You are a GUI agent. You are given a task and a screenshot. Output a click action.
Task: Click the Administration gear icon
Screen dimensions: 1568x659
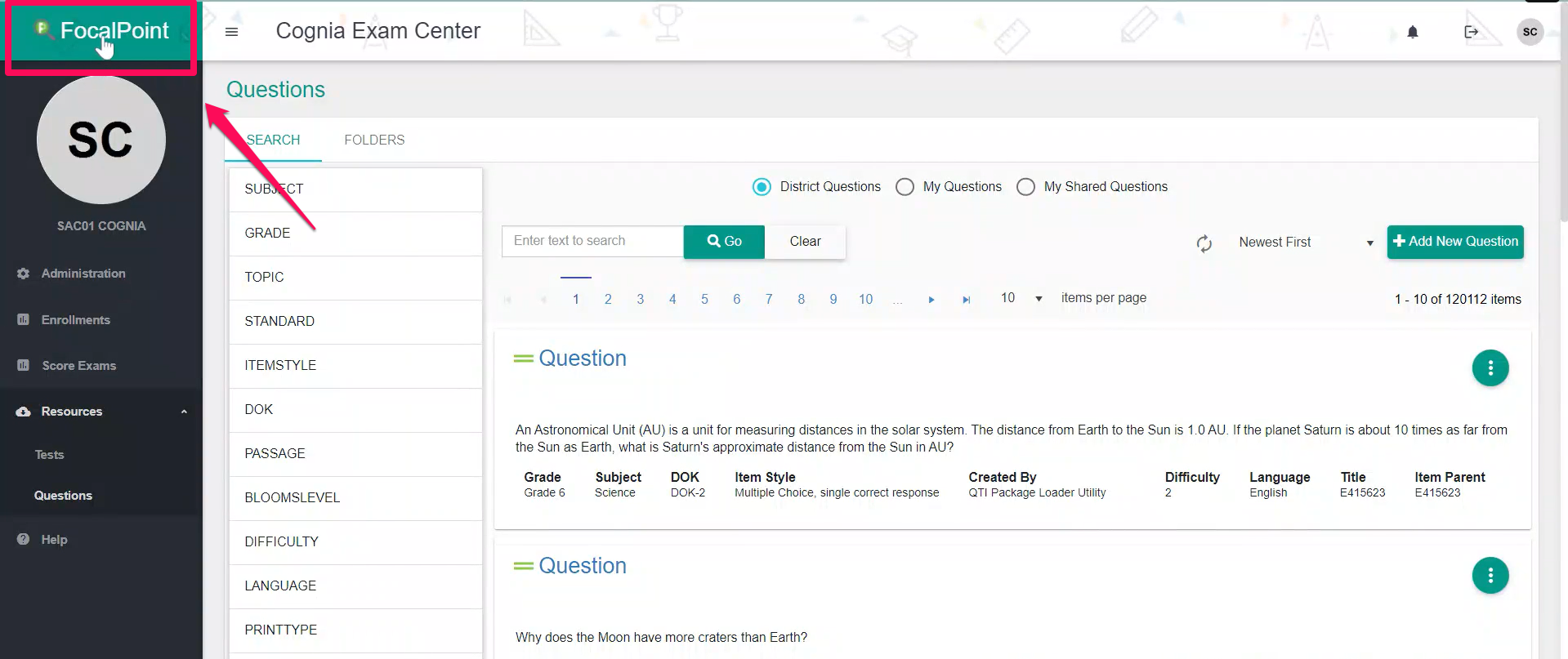click(23, 274)
